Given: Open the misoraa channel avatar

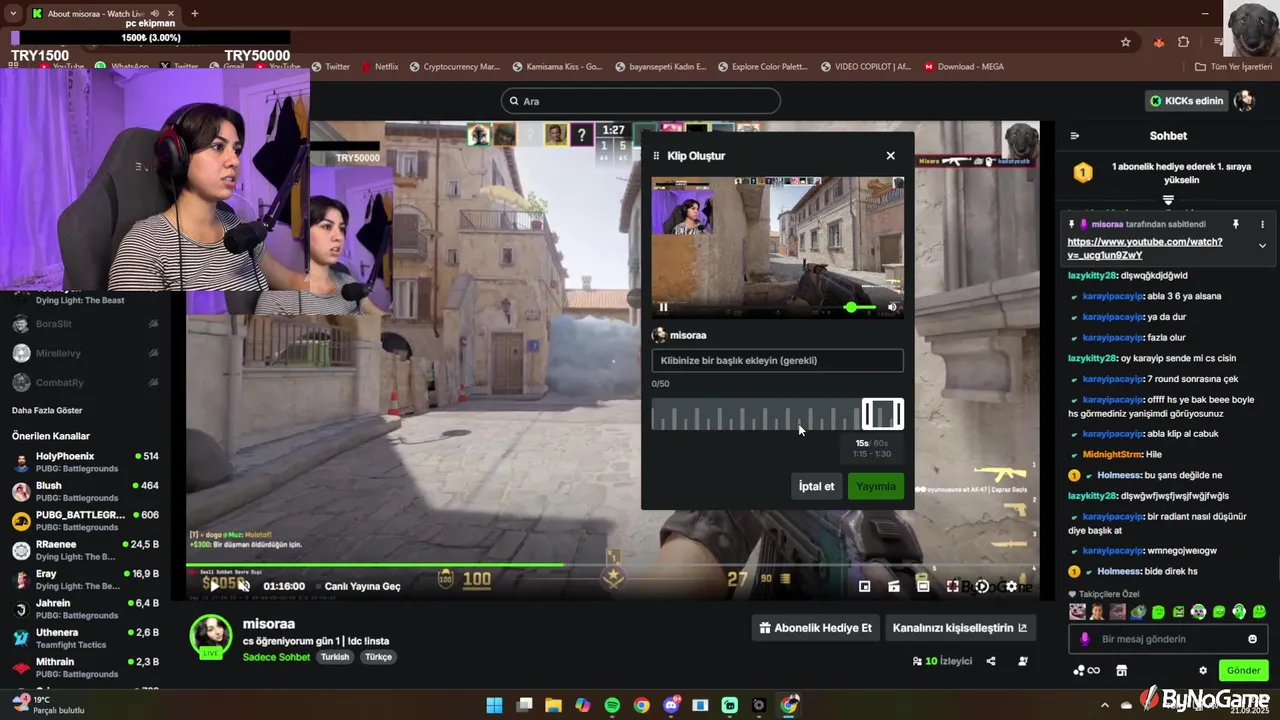Looking at the screenshot, I should (x=211, y=636).
